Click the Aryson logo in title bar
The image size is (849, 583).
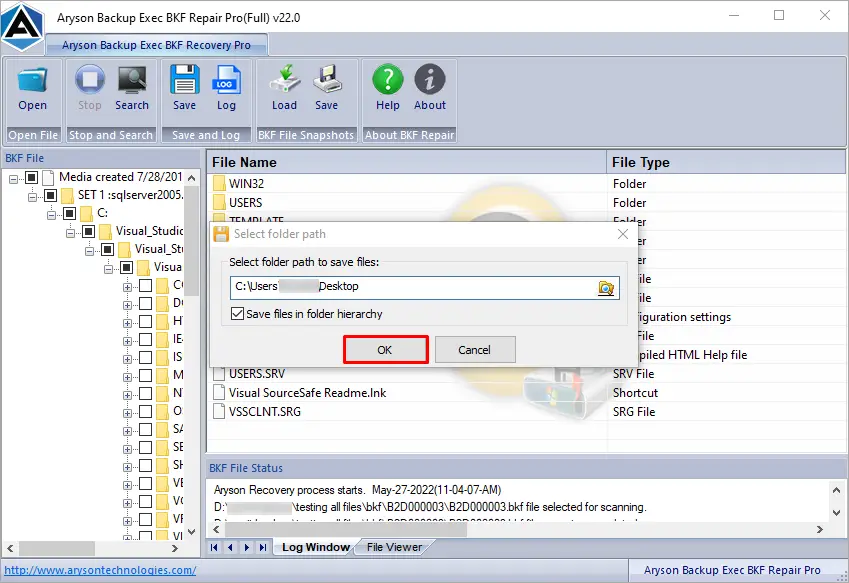click(22, 25)
